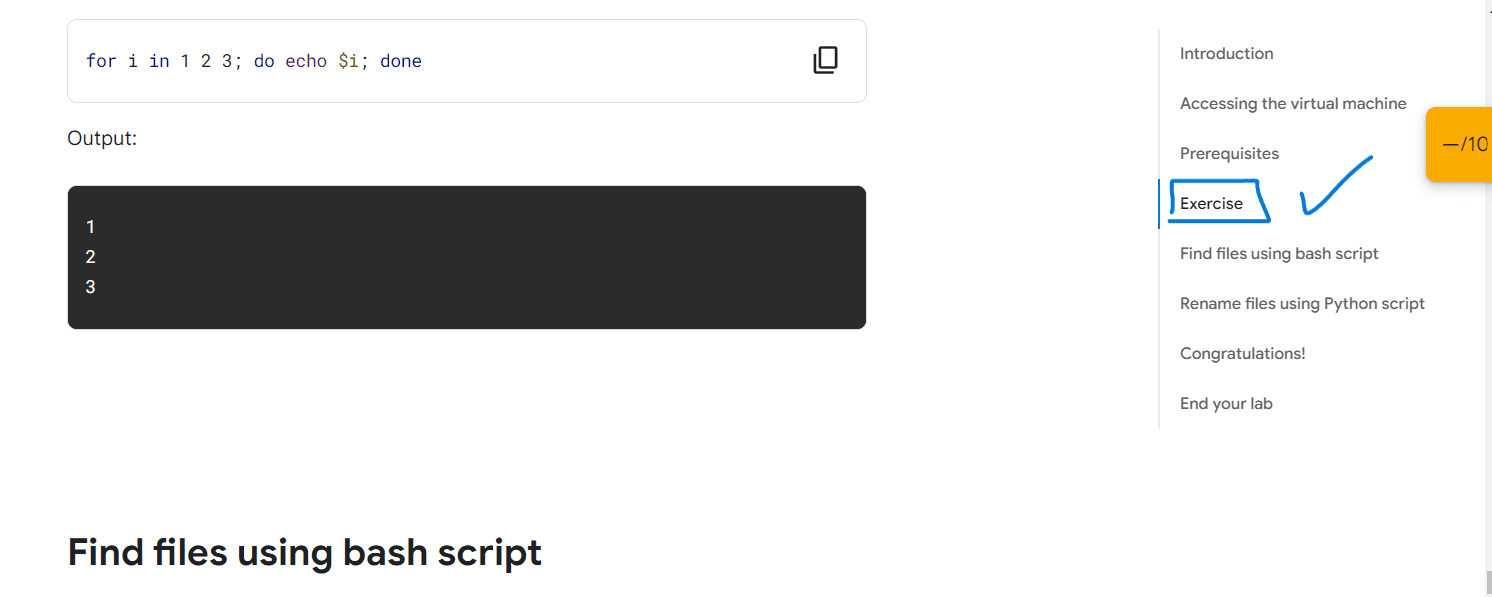The height and width of the screenshot is (597, 1492).
Task: Click the Find files using bash script heading
Action: point(304,551)
